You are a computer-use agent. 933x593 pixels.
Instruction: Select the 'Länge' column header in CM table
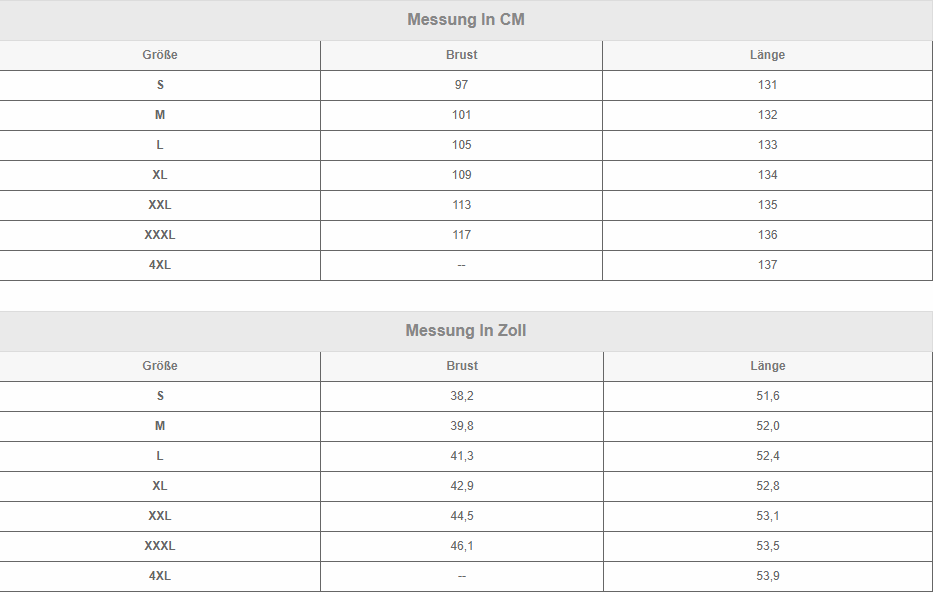tap(767, 55)
